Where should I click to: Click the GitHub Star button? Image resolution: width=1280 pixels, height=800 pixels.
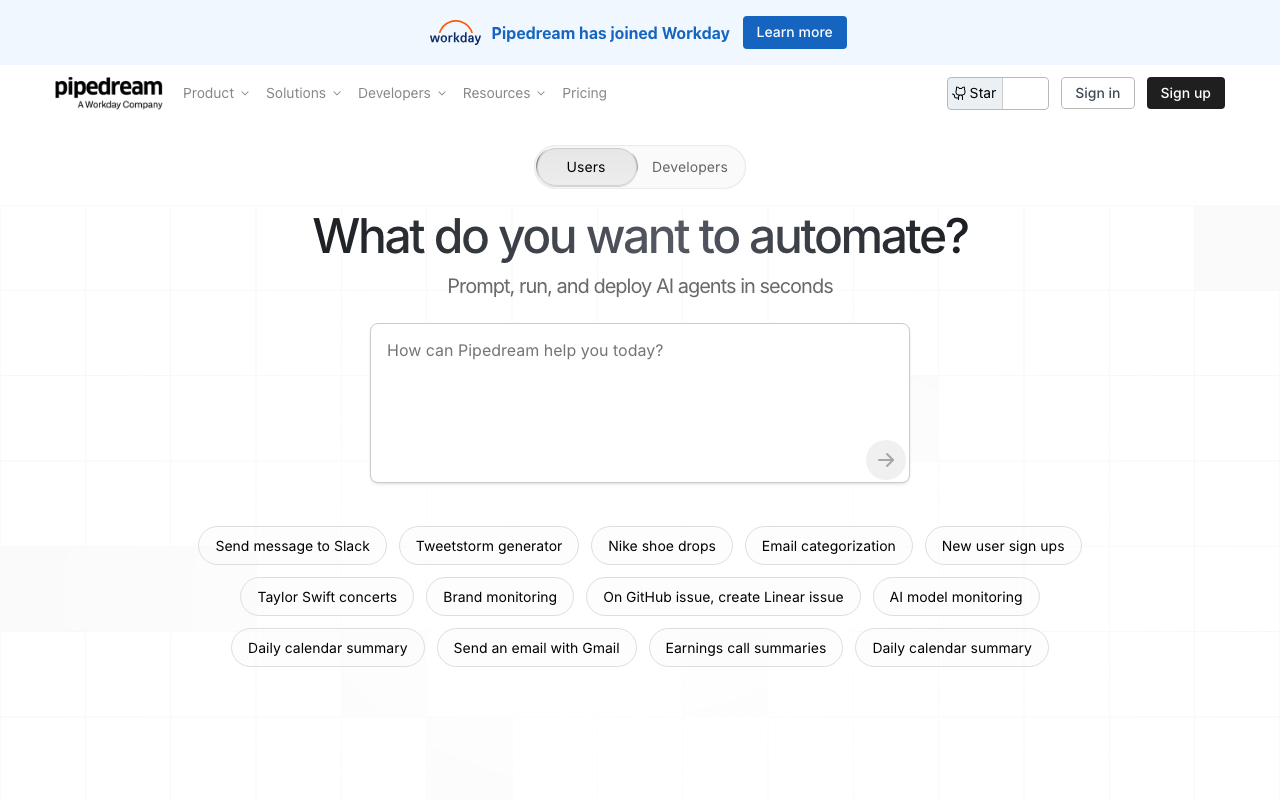tap(975, 93)
